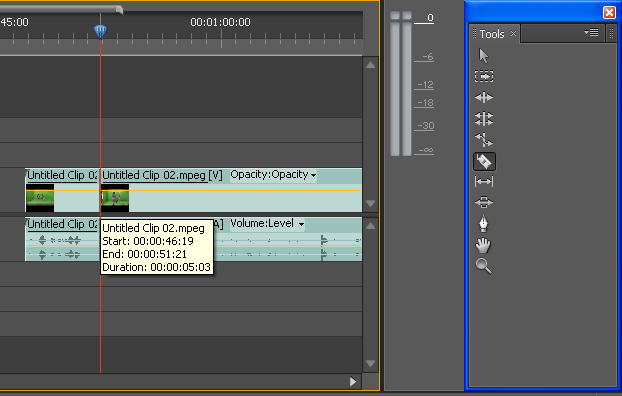Select the Slip tool
This screenshot has width=622, height=396.
pyautogui.click(x=484, y=182)
